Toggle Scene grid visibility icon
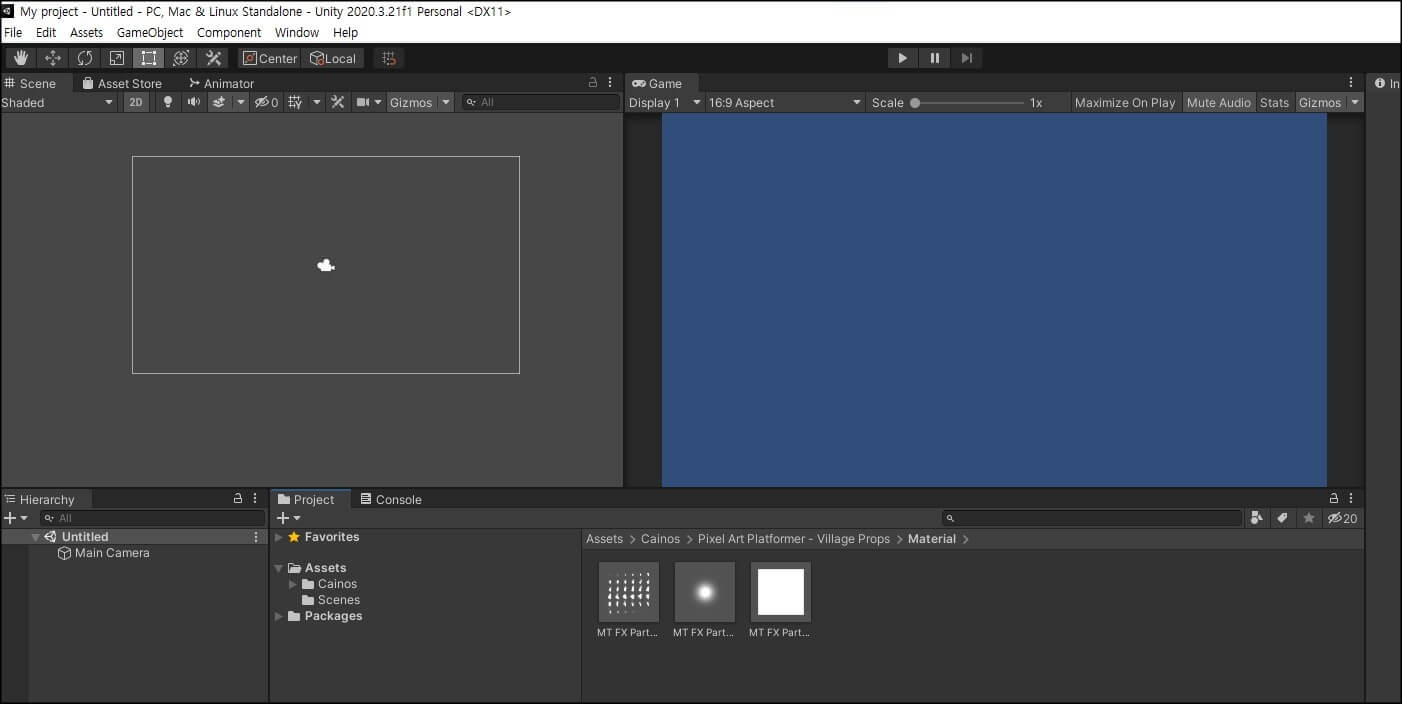The width and height of the screenshot is (1402, 704). pyautogui.click(x=295, y=102)
